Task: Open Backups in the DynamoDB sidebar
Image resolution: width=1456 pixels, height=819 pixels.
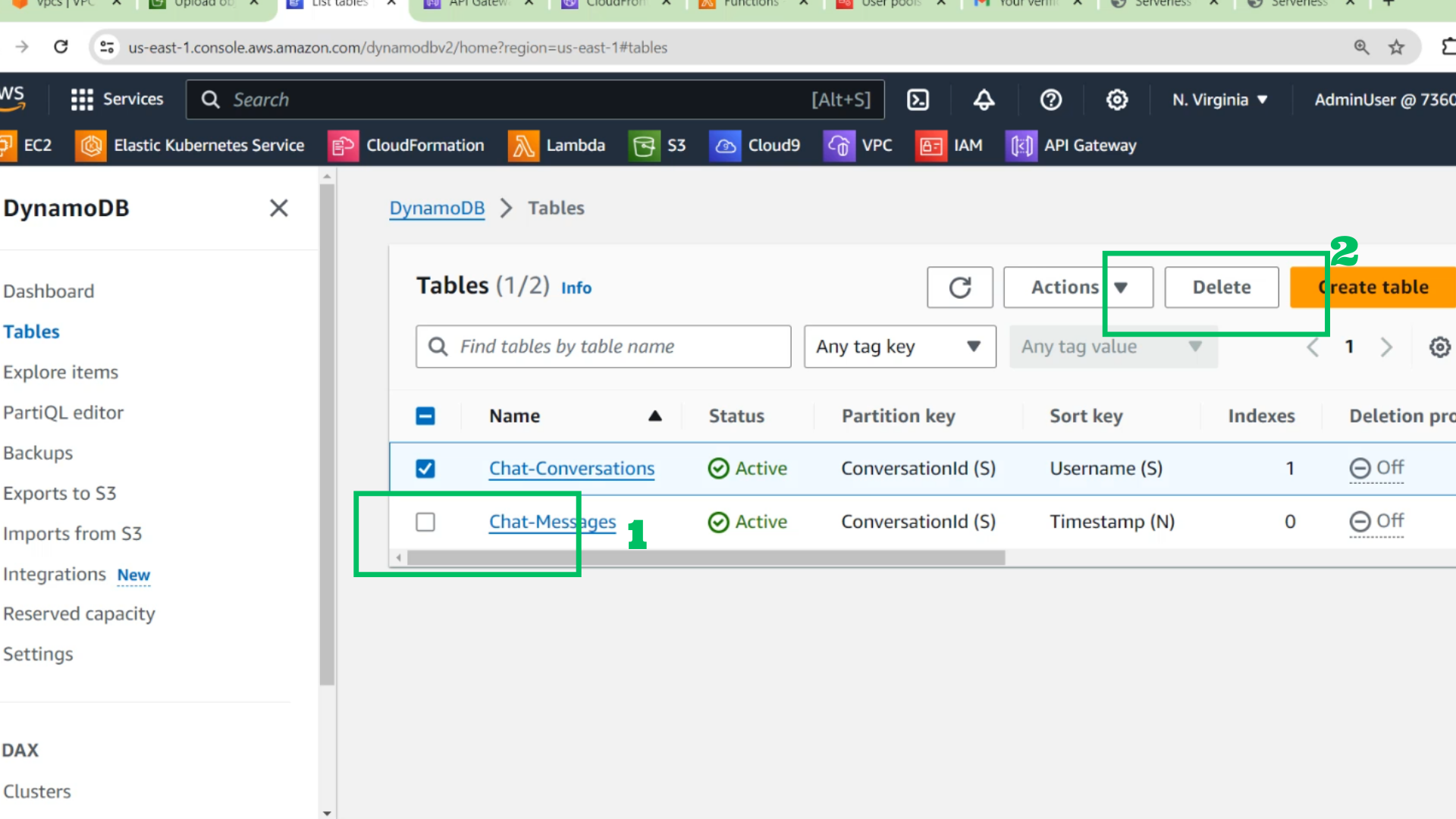Action: (38, 453)
